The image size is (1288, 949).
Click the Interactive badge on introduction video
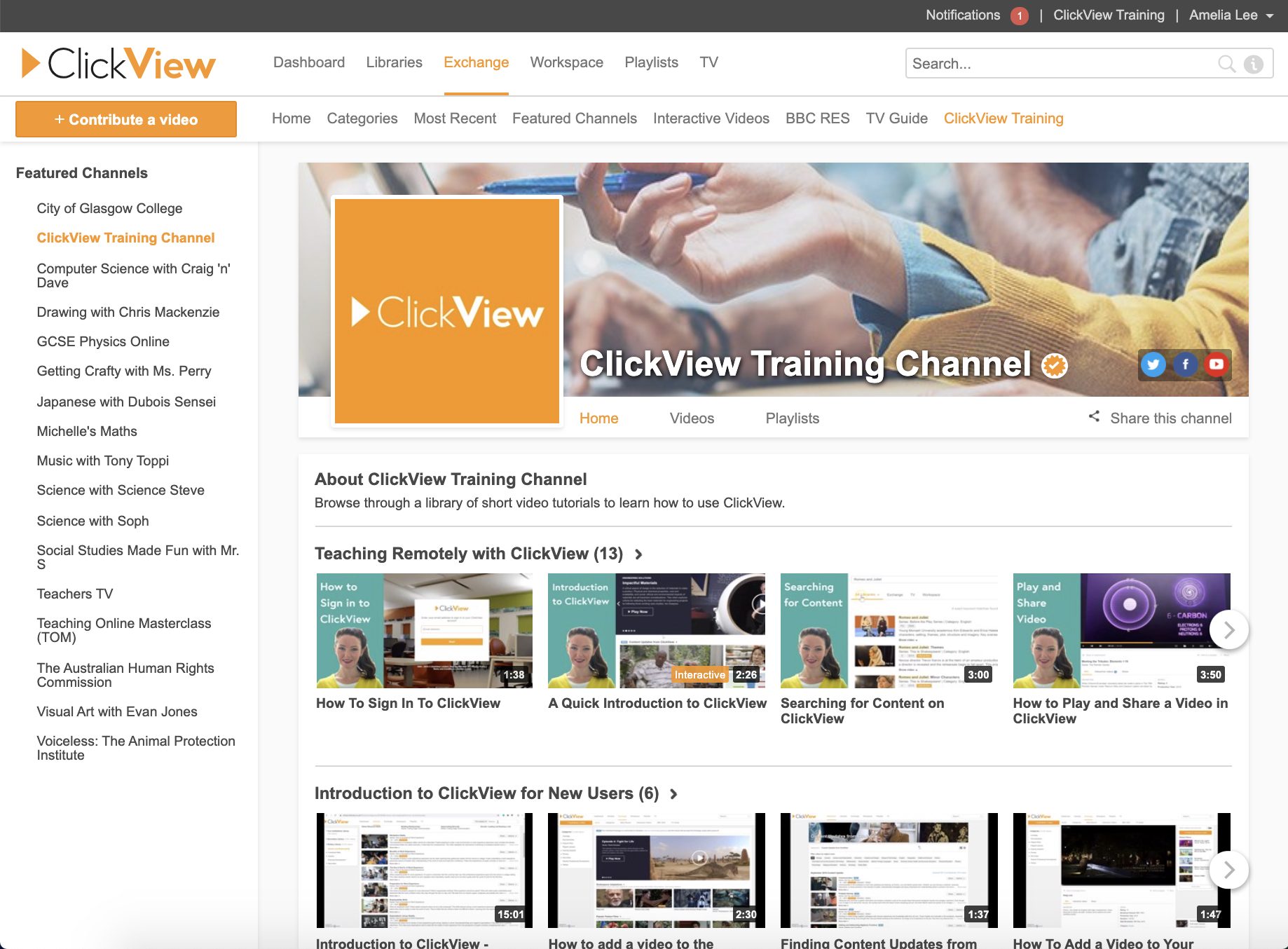(x=699, y=674)
